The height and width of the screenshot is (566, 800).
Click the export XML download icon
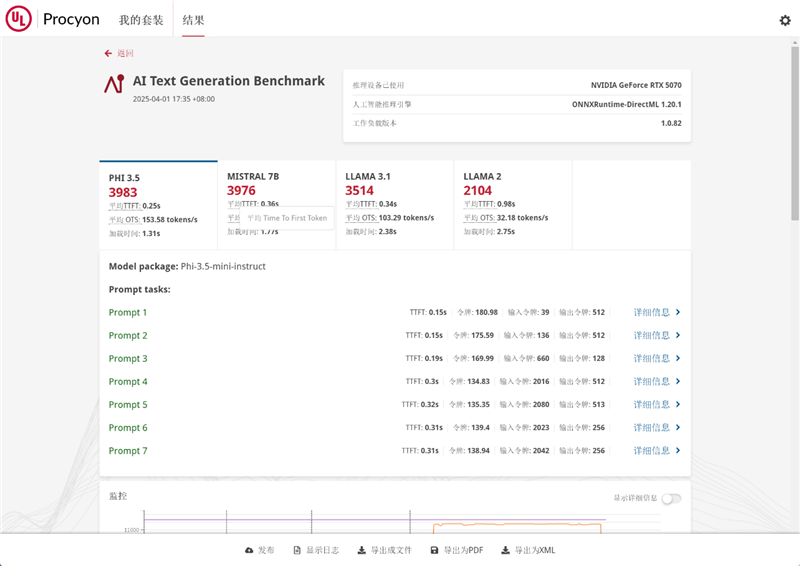[505, 550]
